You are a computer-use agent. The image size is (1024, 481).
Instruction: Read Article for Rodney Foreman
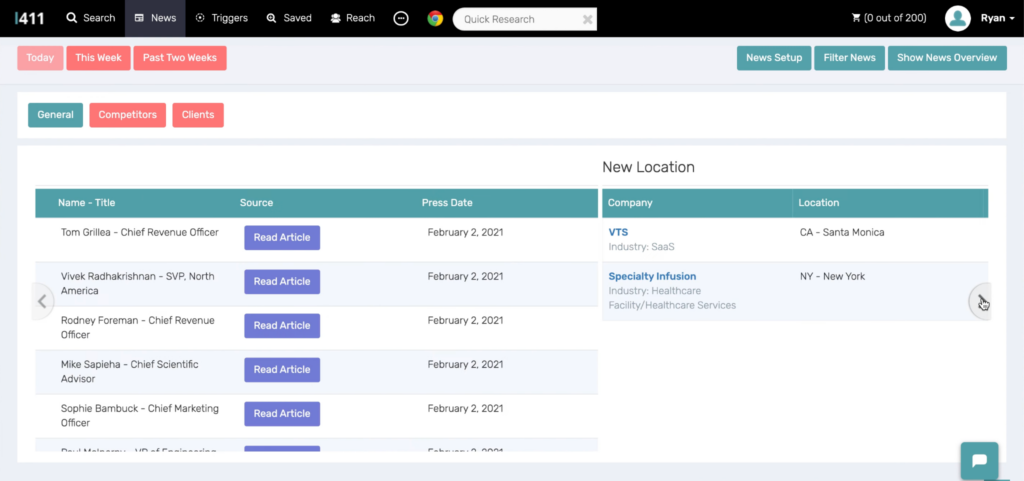pos(282,326)
